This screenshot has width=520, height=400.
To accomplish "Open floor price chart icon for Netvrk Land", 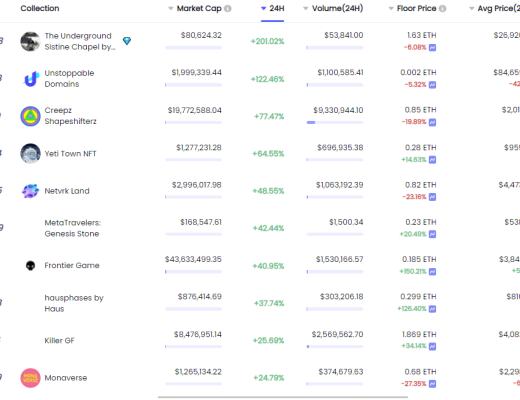I will tap(432, 197).
